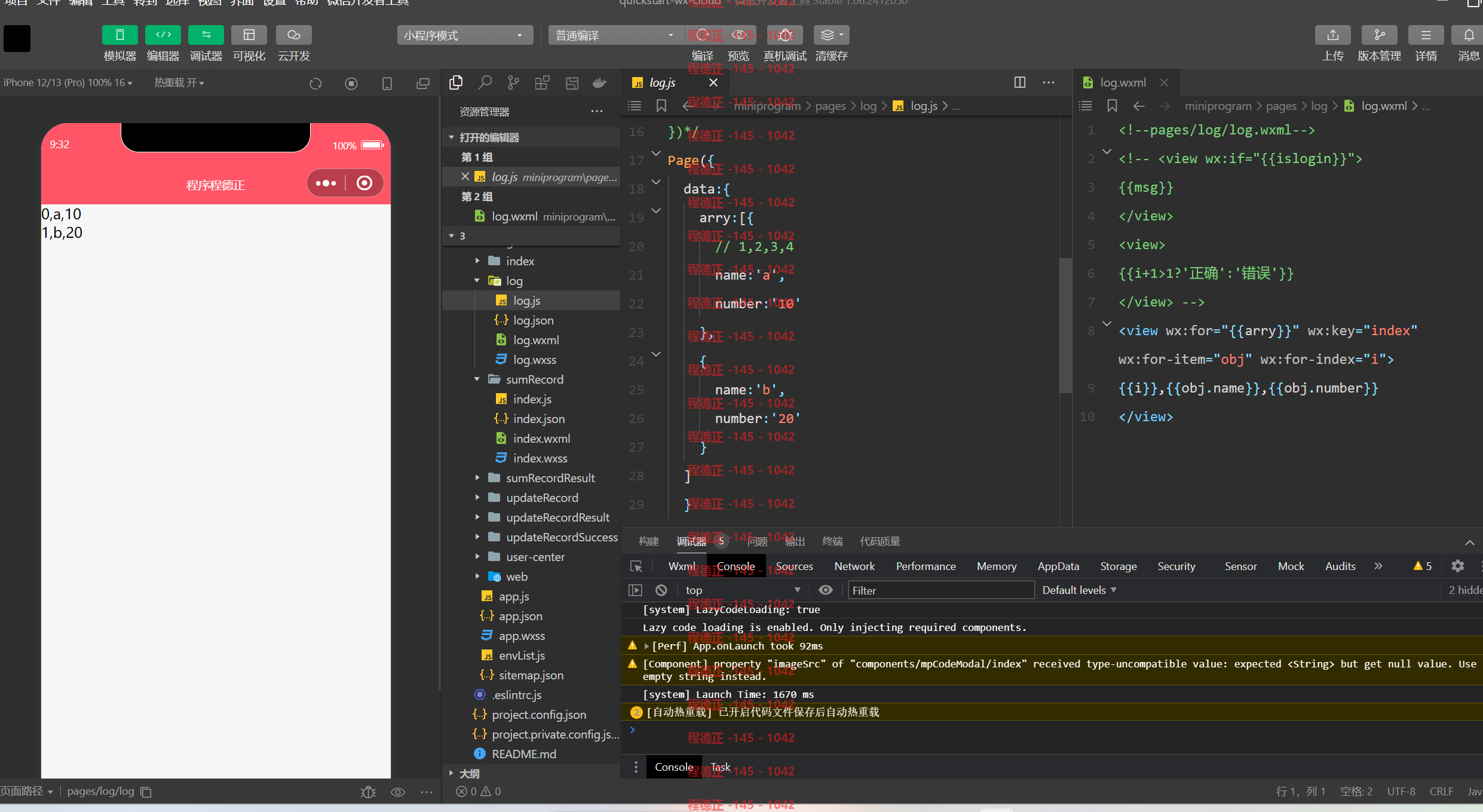Open project Details (详情)
The height and width of the screenshot is (812, 1483).
tap(1426, 35)
